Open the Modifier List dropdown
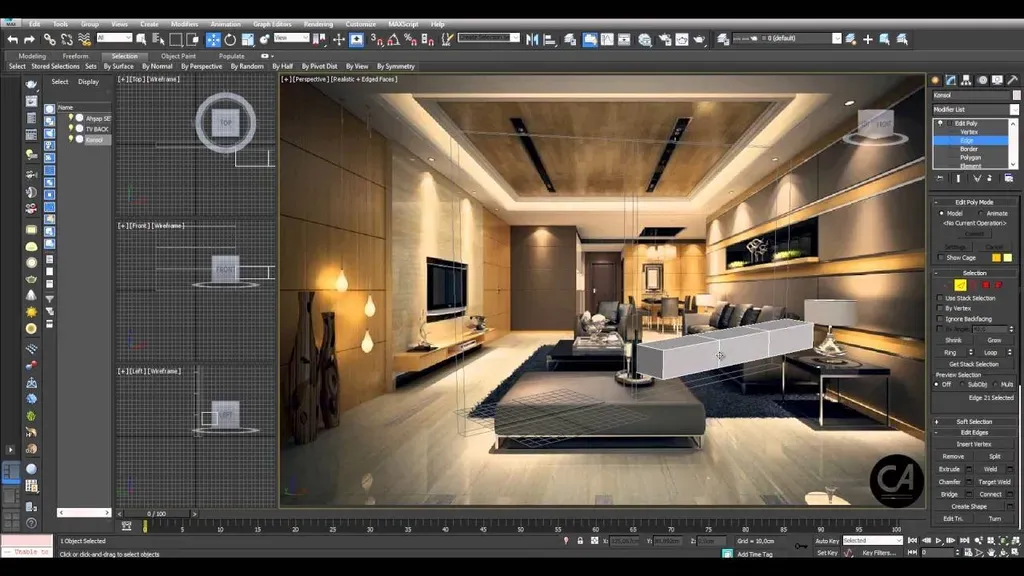The image size is (1024, 576). point(974,108)
